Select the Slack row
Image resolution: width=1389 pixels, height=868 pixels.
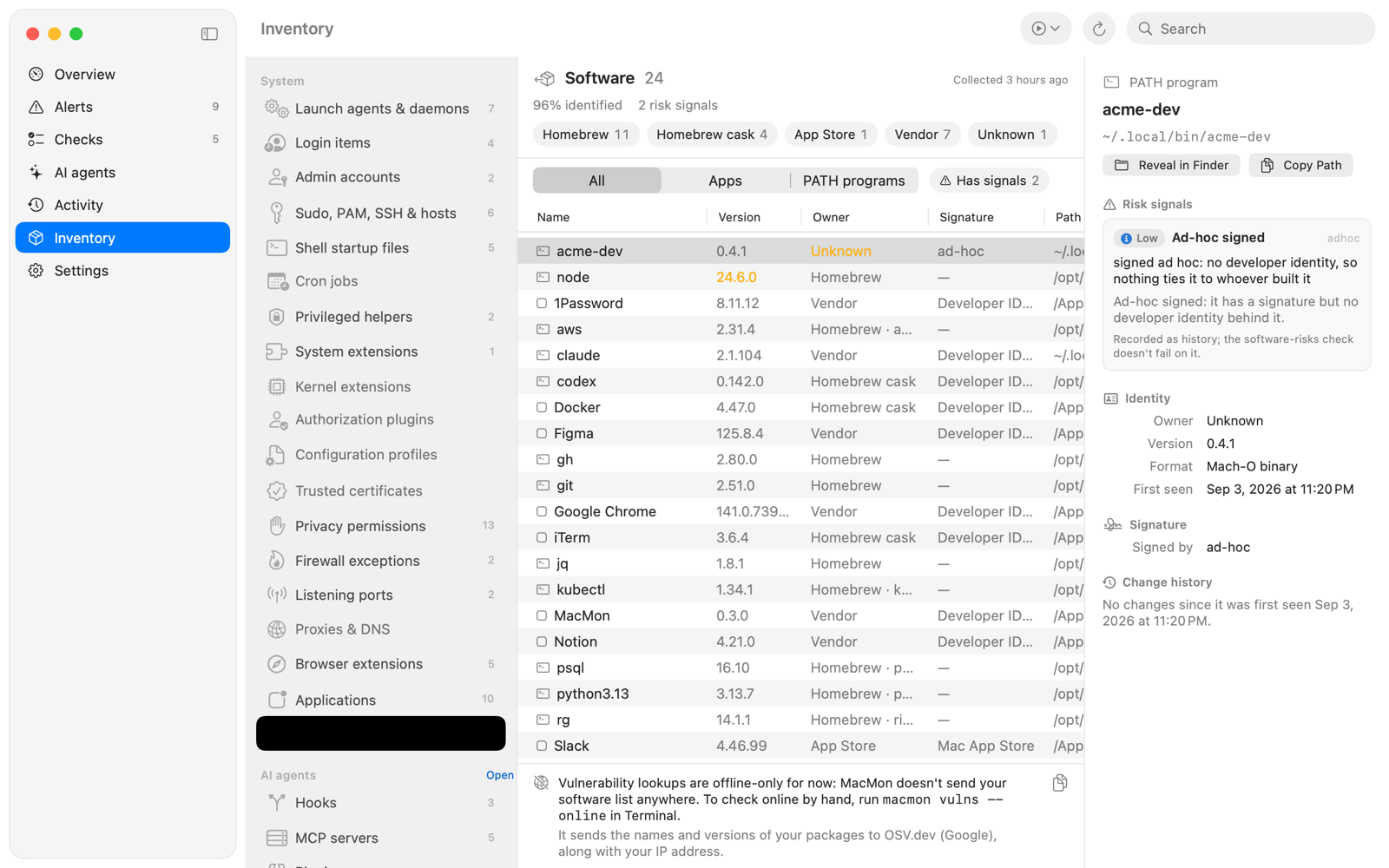(800, 746)
